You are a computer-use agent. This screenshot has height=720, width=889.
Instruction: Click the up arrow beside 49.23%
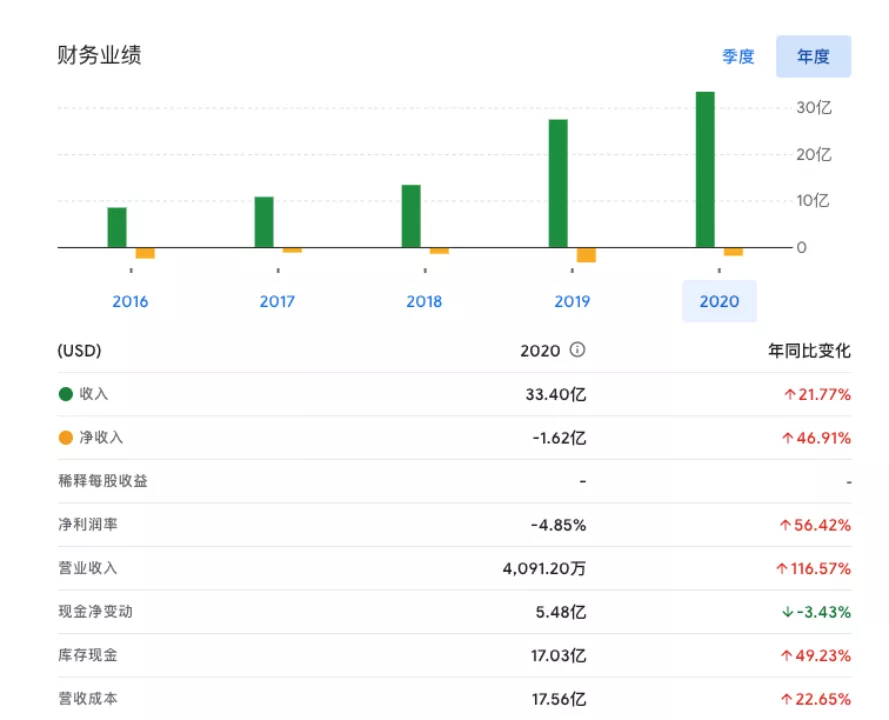pos(789,655)
